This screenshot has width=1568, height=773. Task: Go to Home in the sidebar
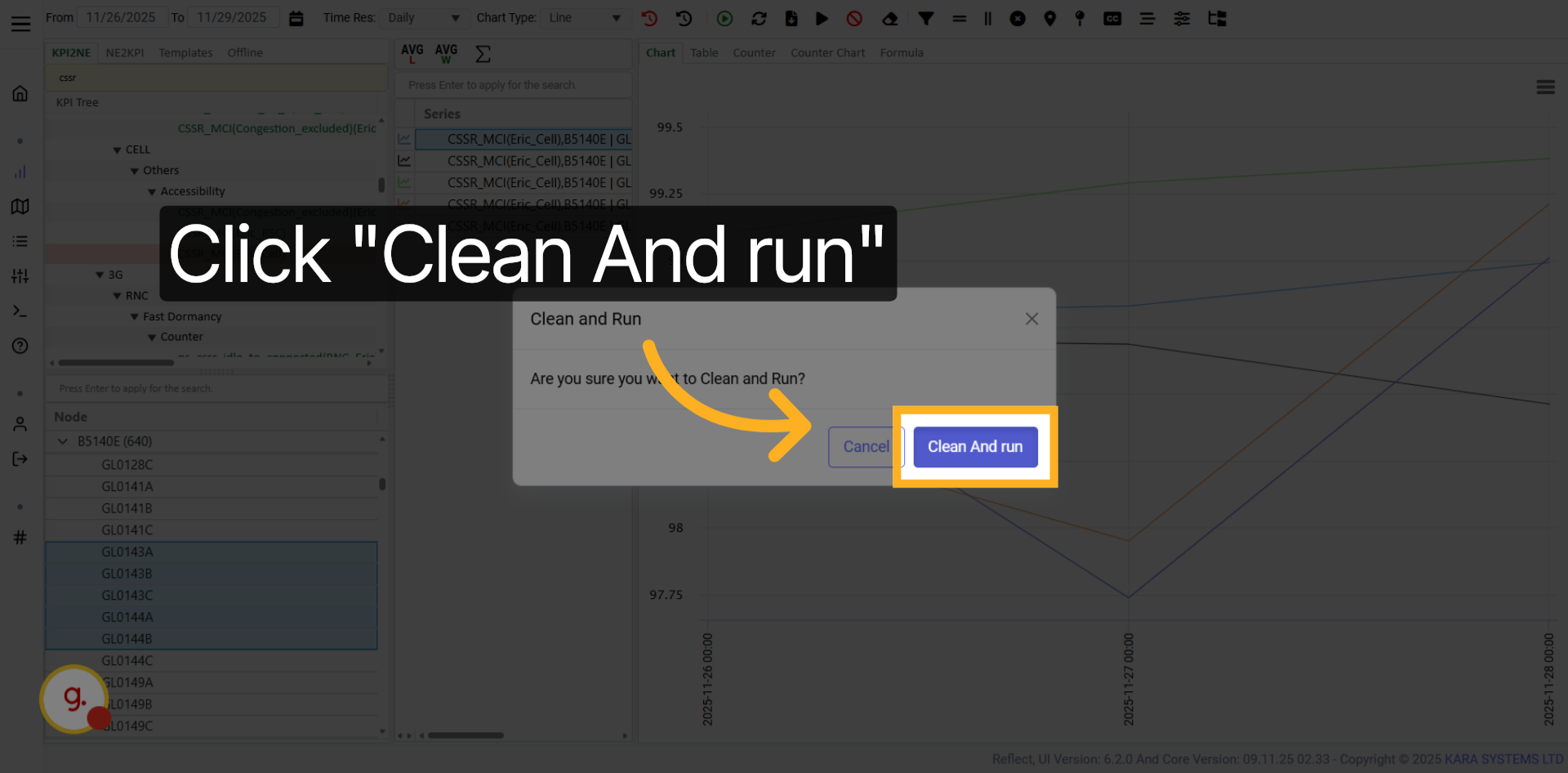click(x=20, y=93)
